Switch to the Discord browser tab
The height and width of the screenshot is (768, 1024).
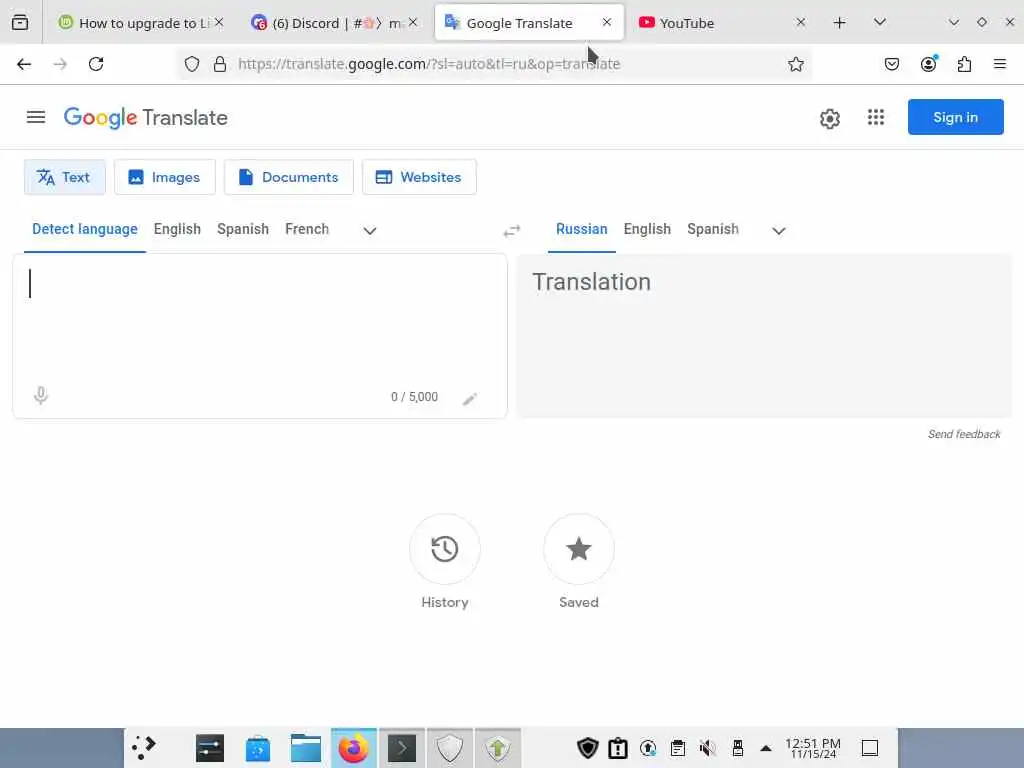click(334, 23)
